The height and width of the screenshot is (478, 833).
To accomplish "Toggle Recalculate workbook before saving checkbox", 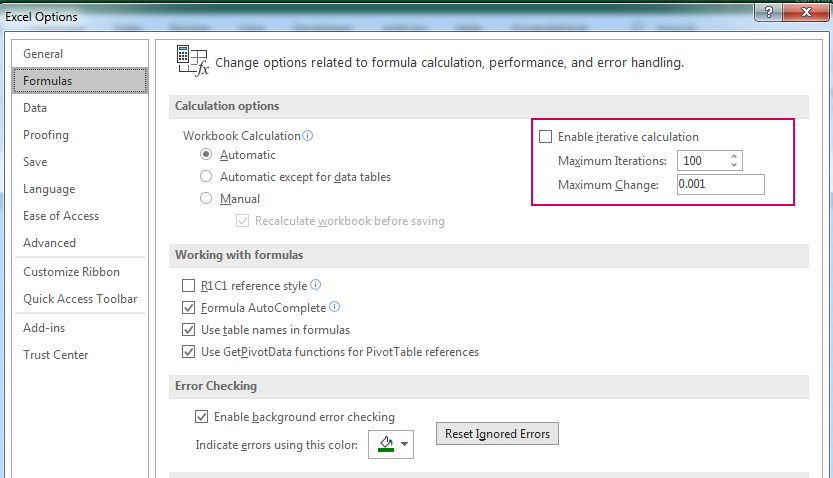I will pyautogui.click(x=242, y=221).
